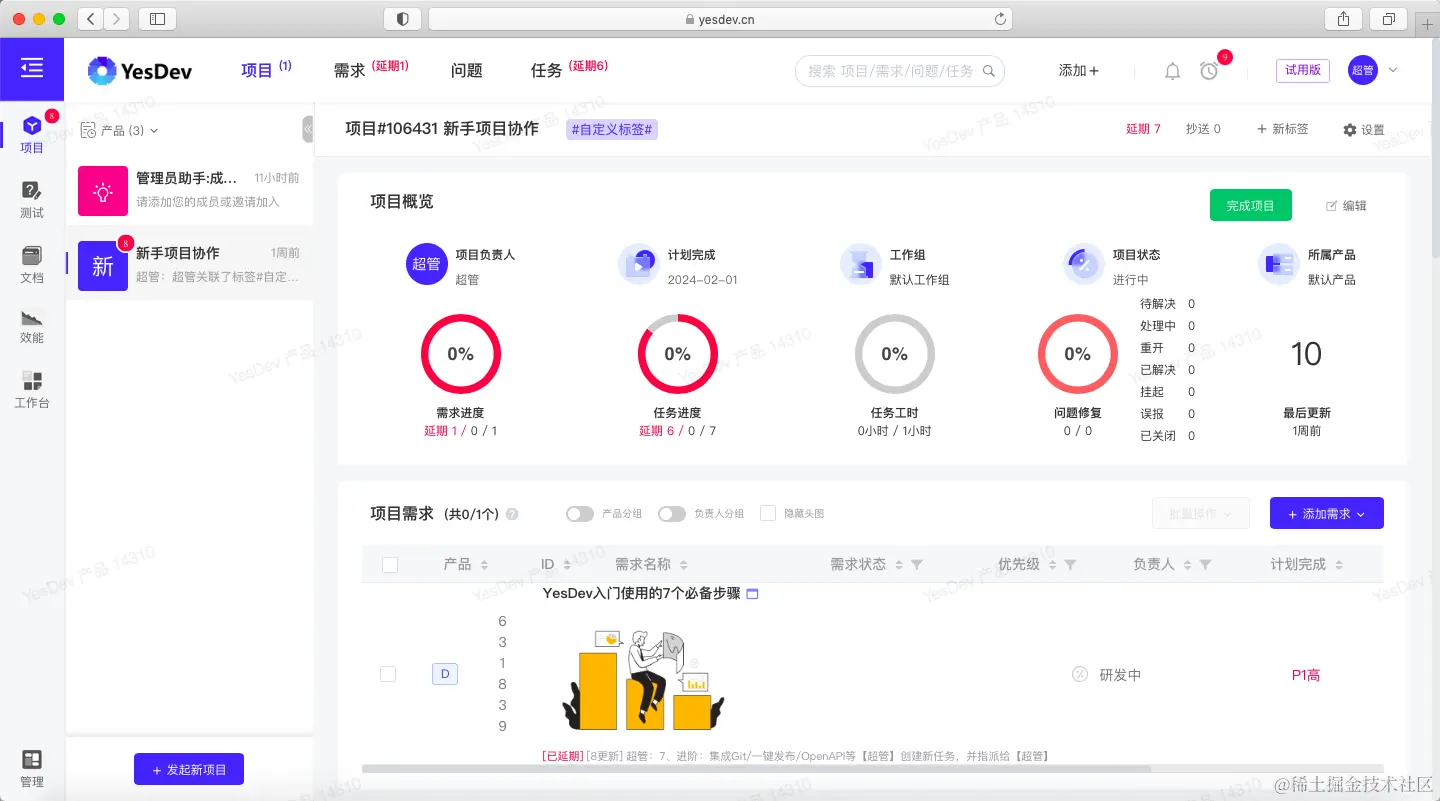The height and width of the screenshot is (801, 1440).
Task: Open the notification bell
Action: [1173, 71]
